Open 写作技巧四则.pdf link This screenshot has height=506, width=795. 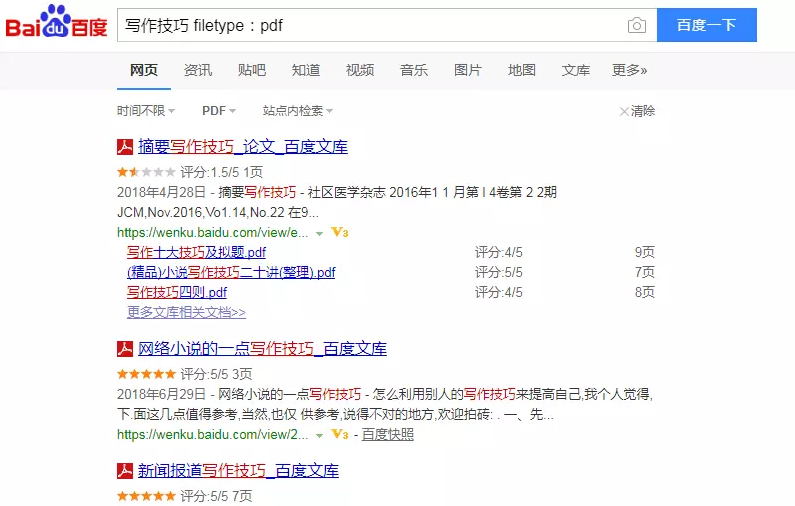point(177,293)
